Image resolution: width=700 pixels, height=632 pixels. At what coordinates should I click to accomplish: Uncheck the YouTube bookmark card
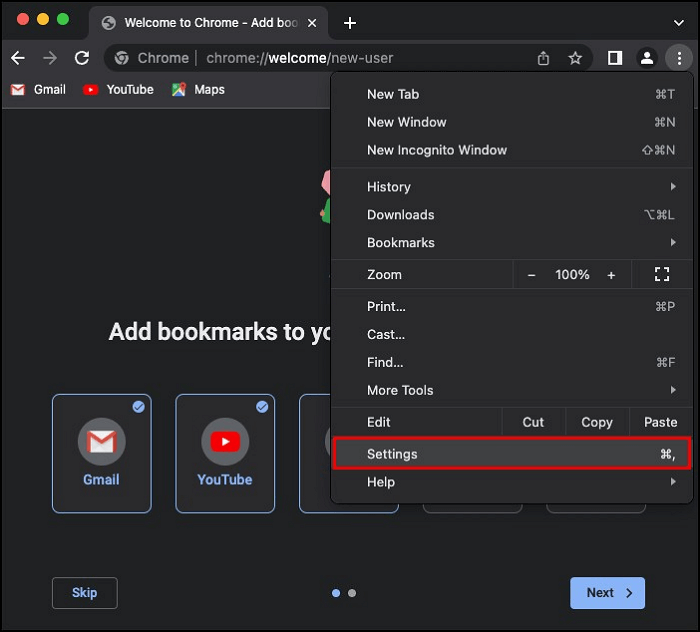pos(225,453)
